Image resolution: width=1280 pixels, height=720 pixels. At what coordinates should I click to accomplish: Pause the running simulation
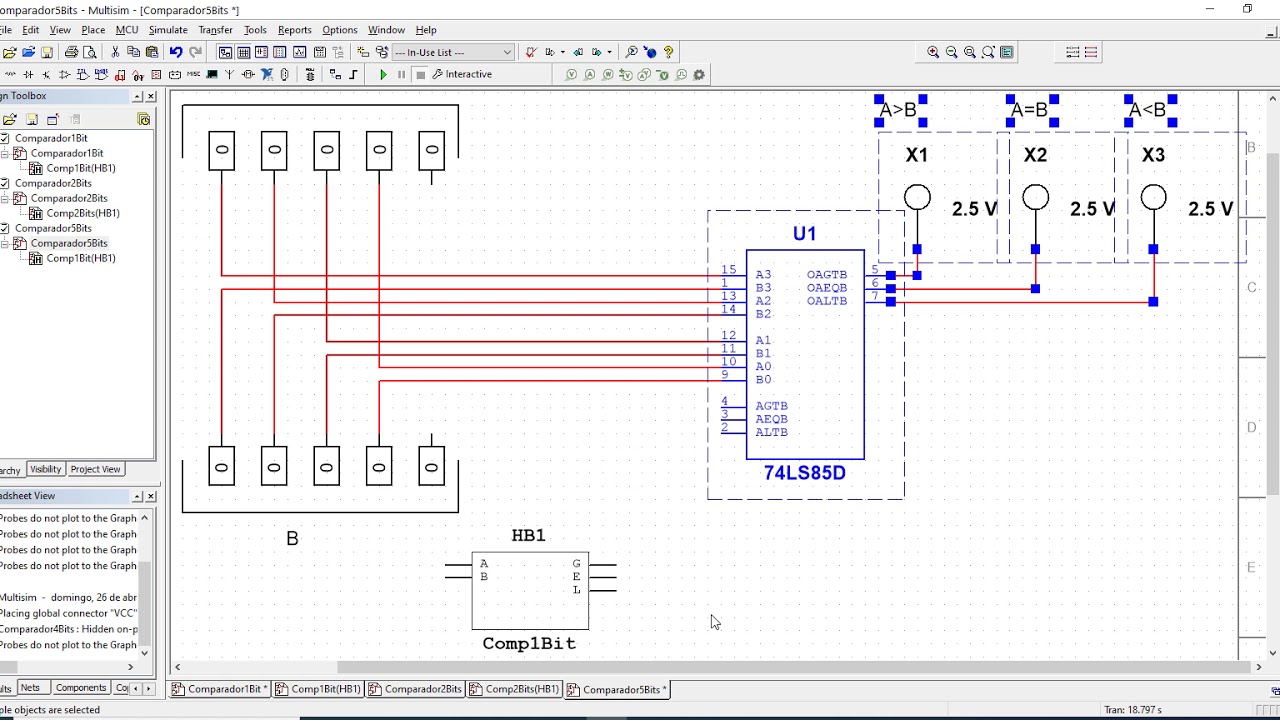point(402,74)
